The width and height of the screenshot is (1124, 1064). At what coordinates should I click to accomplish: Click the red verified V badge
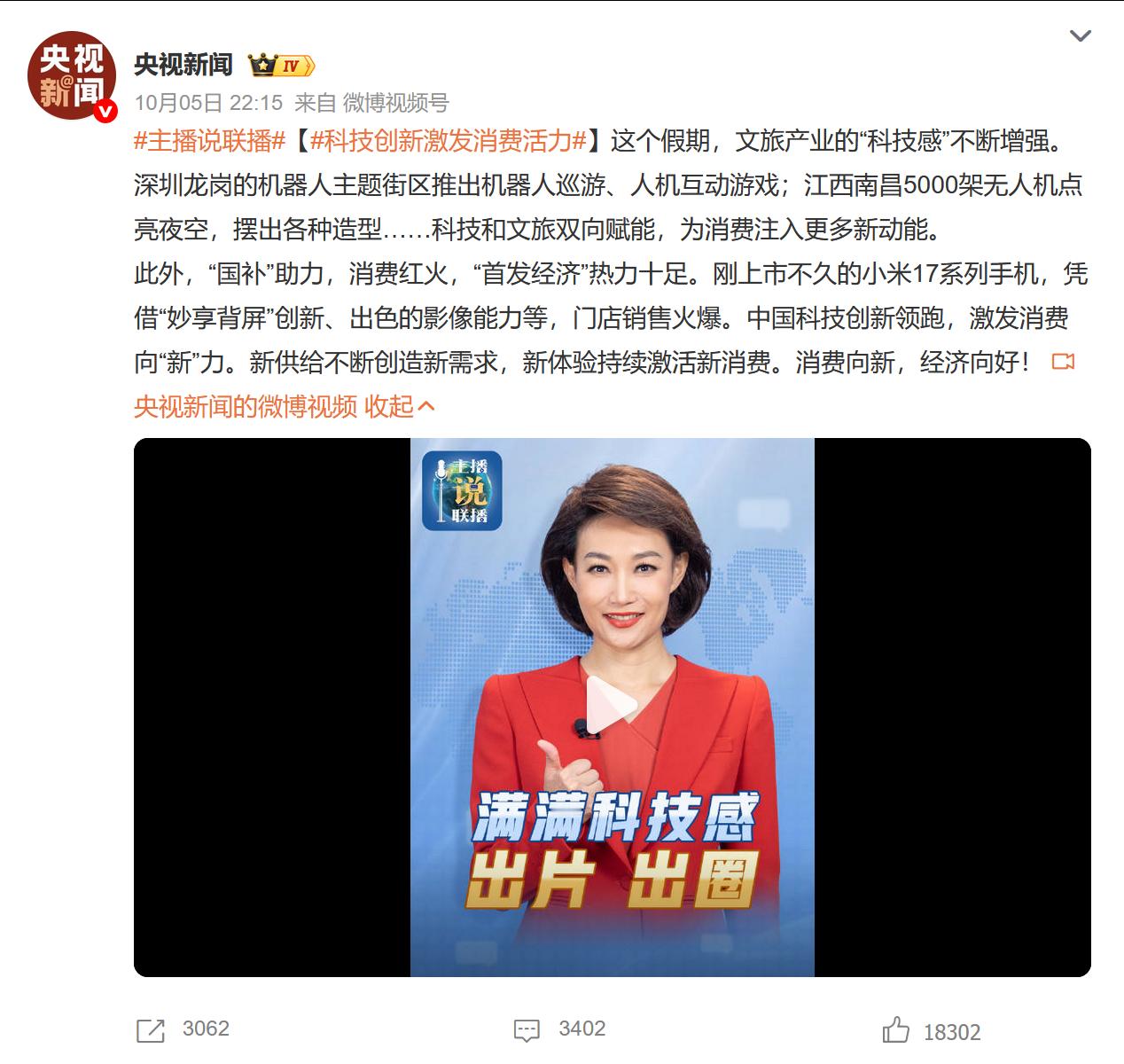click(x=106, y=111)
